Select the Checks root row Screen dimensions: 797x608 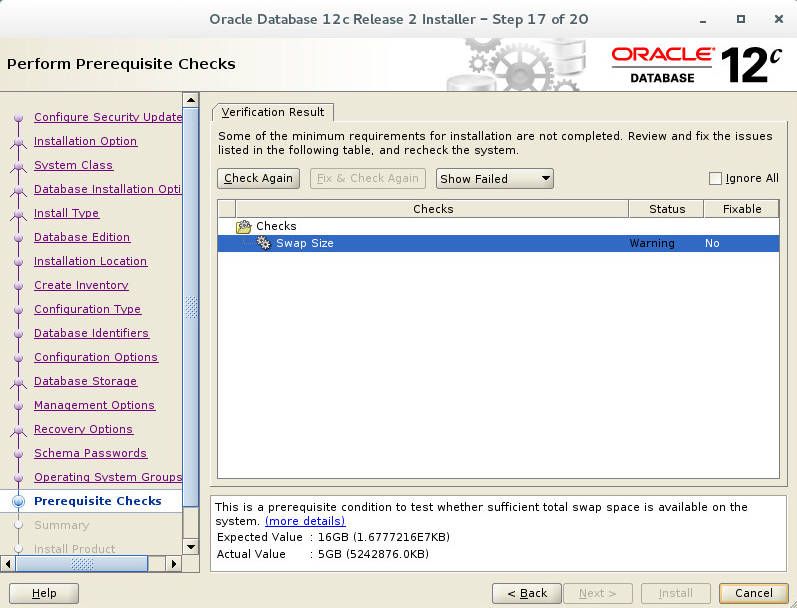coord(498,226)
